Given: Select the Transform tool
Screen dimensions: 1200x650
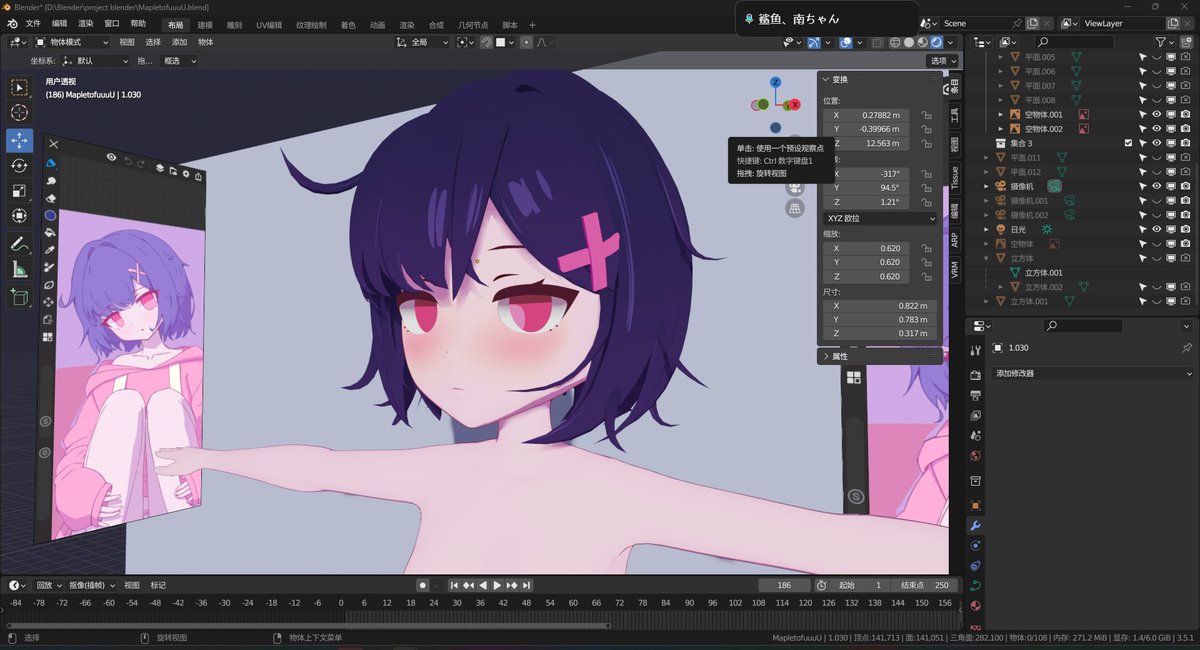Looking at the screenshot, I should tap(20, 216).
